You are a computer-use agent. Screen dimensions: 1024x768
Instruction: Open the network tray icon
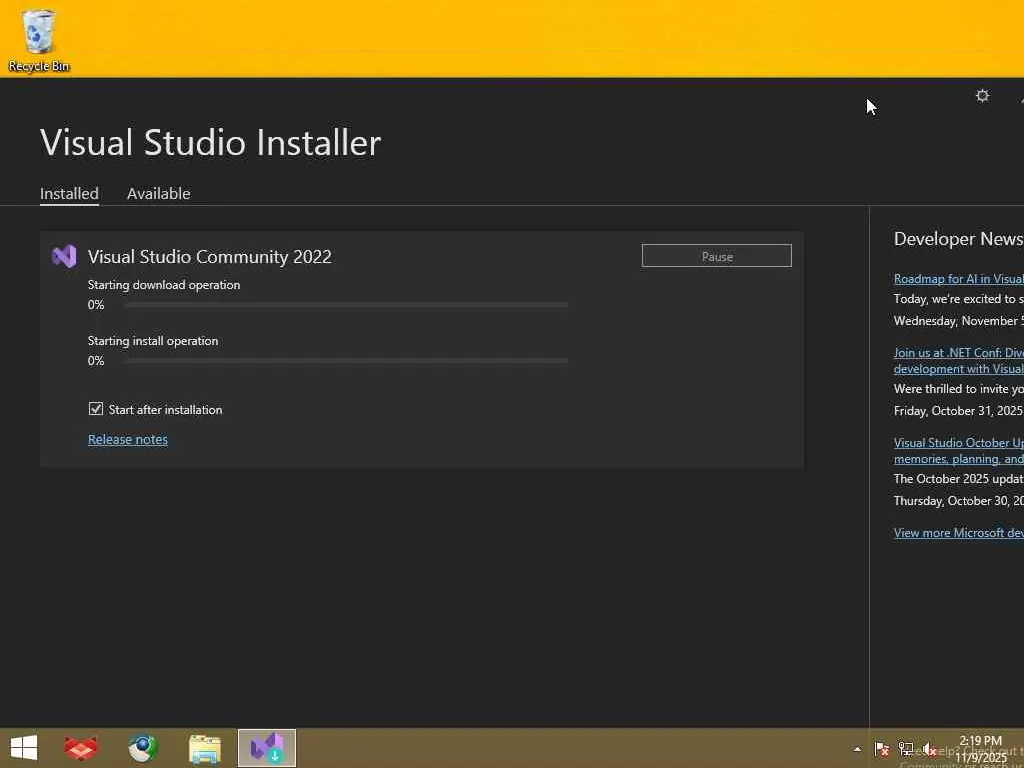point(906,749)
